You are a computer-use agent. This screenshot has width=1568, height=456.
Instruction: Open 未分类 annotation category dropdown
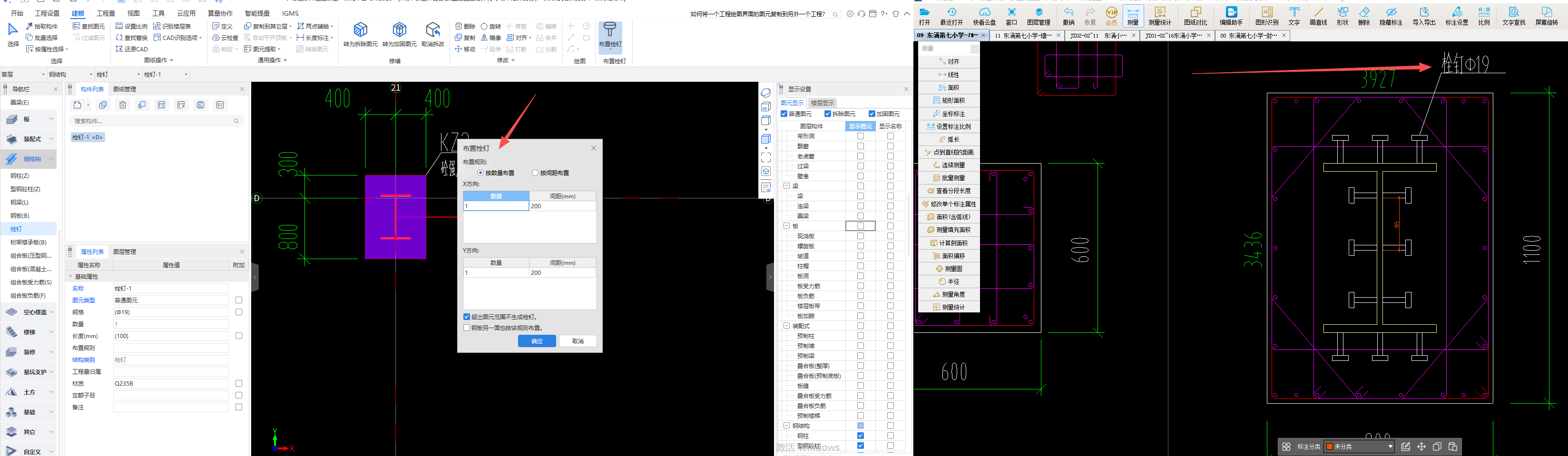[1359, 447]
